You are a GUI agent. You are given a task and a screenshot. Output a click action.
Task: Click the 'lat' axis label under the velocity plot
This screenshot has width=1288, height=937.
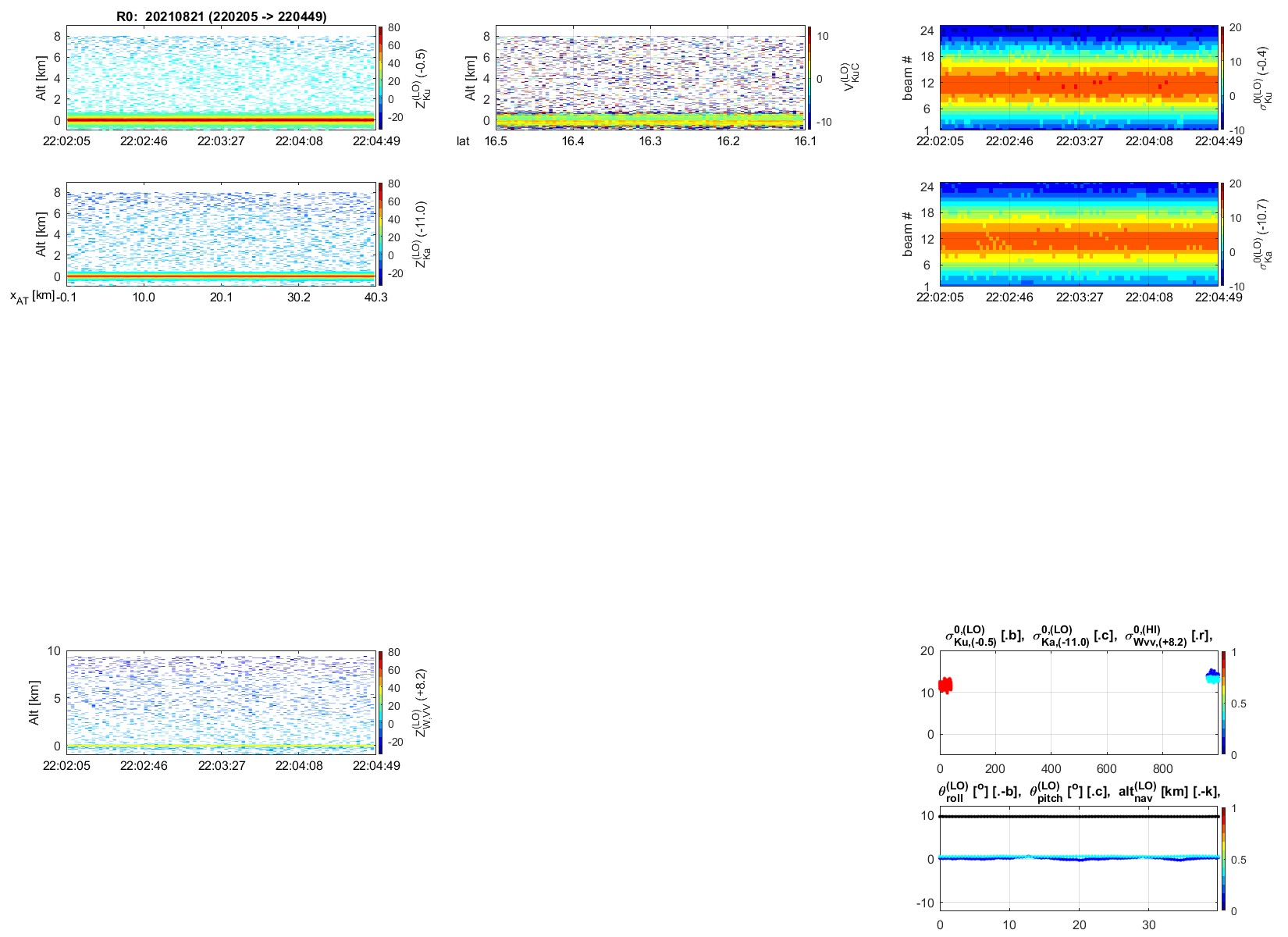[x=464, y=141]
